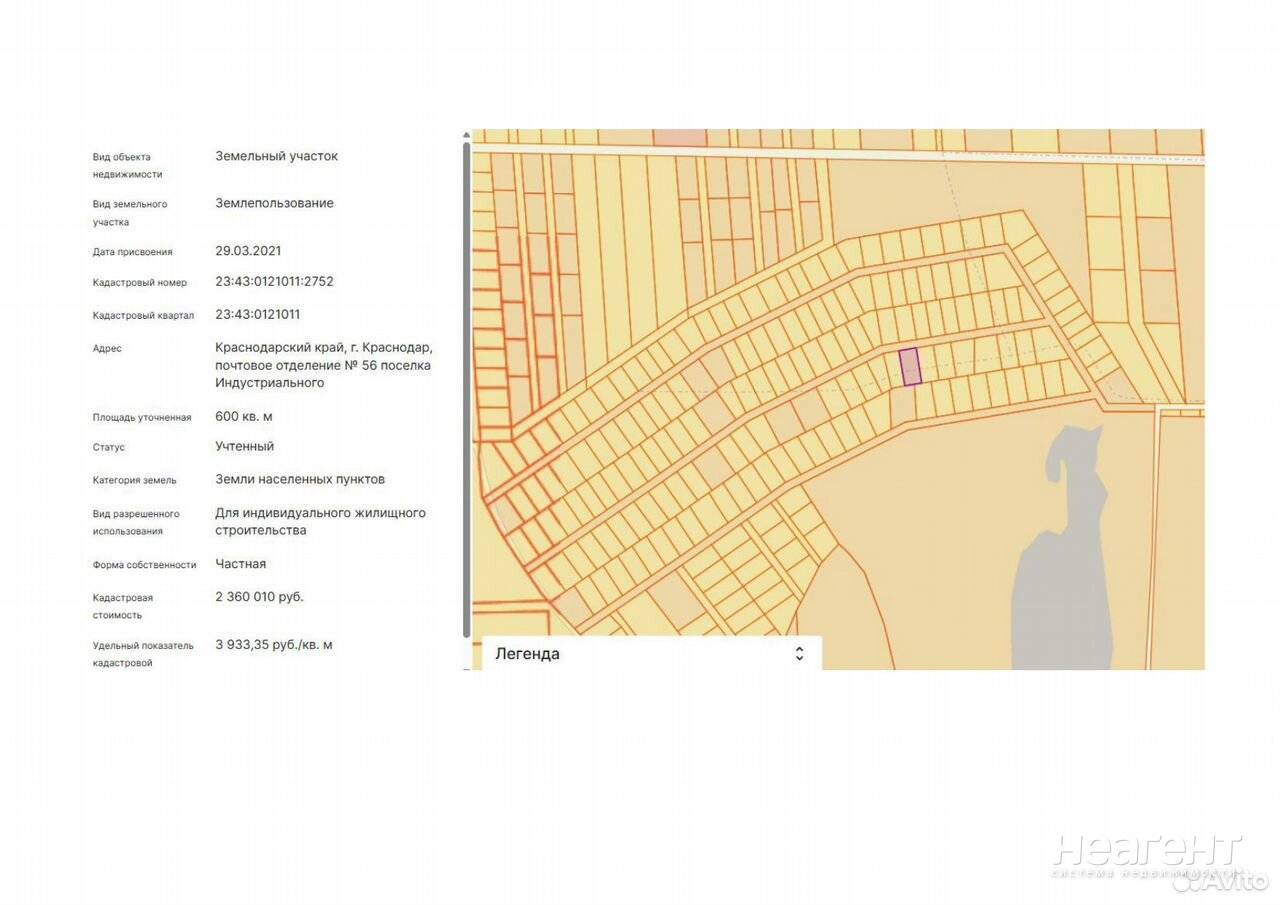Click the "Адрес" label
Viewport: 1280px width, 905px height.
coord(108,349)
